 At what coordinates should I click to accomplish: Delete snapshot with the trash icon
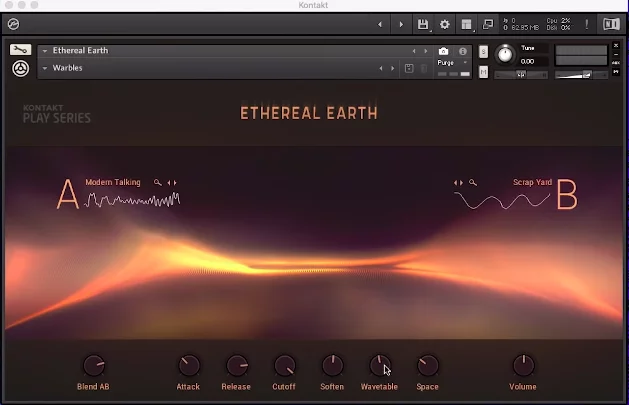(424, 68)
